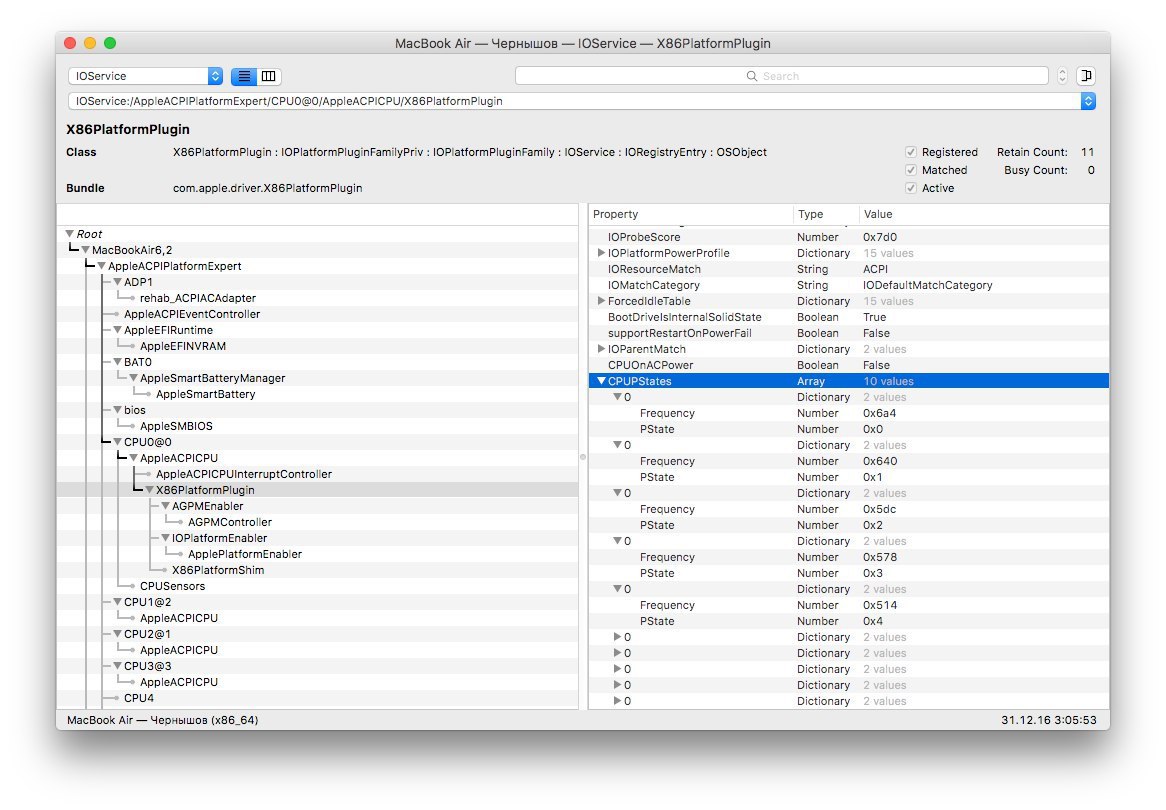1166x810 pixels.
Task: Collapse the AGPMEnabler tree node
Action: pos(165,506)
